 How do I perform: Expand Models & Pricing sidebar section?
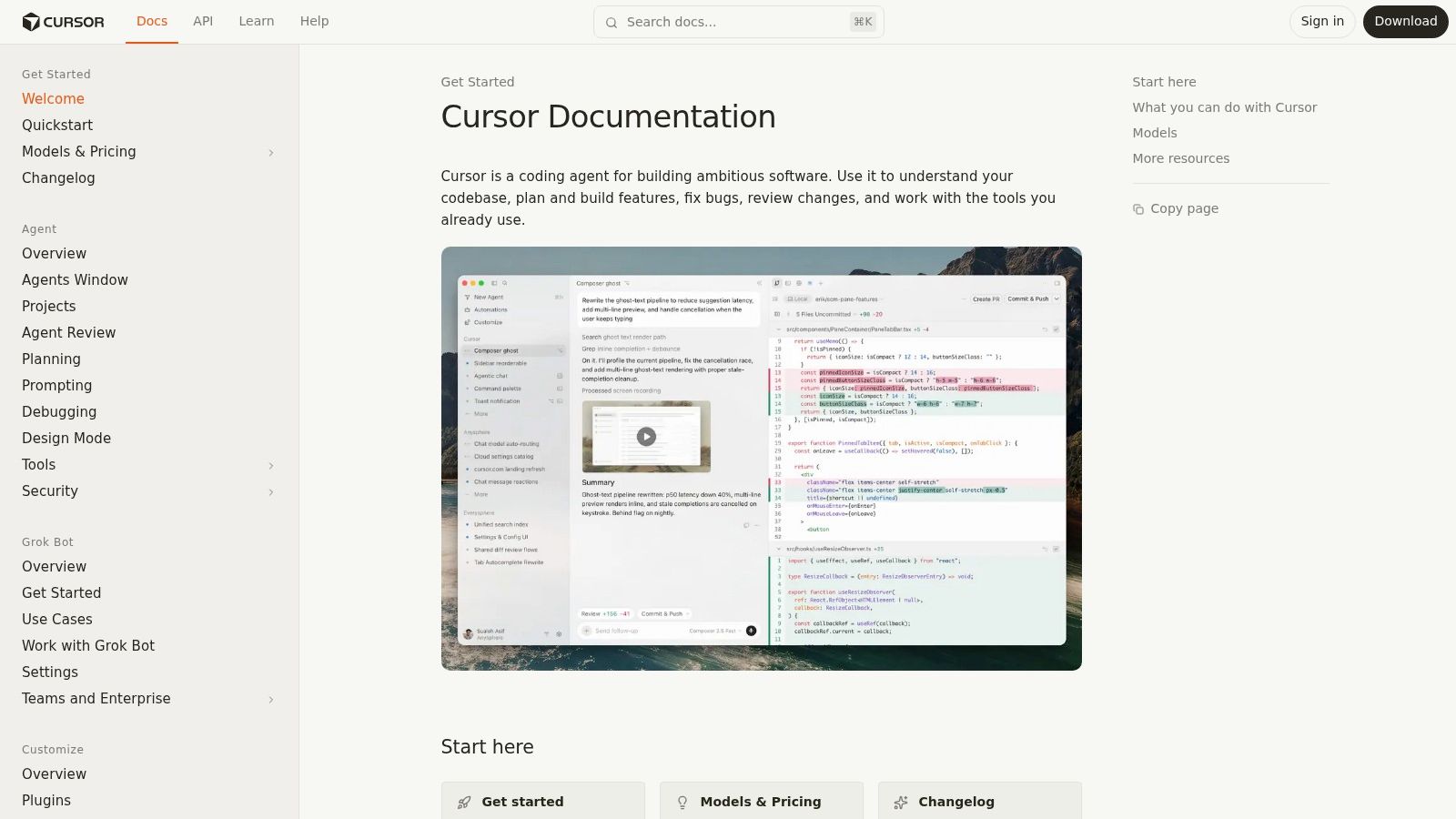271,153
